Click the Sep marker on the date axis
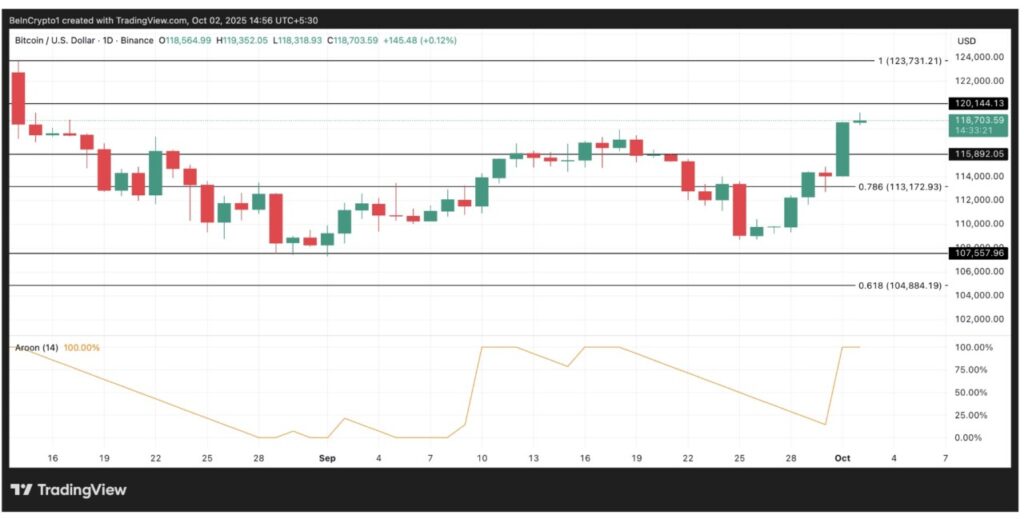Viewport: 1024px width, 519px height. click(x=327, y=457)
